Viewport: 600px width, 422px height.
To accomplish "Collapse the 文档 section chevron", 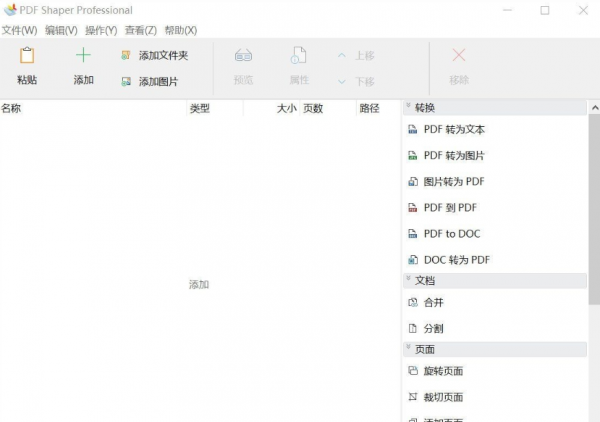I will pos(408,278).
